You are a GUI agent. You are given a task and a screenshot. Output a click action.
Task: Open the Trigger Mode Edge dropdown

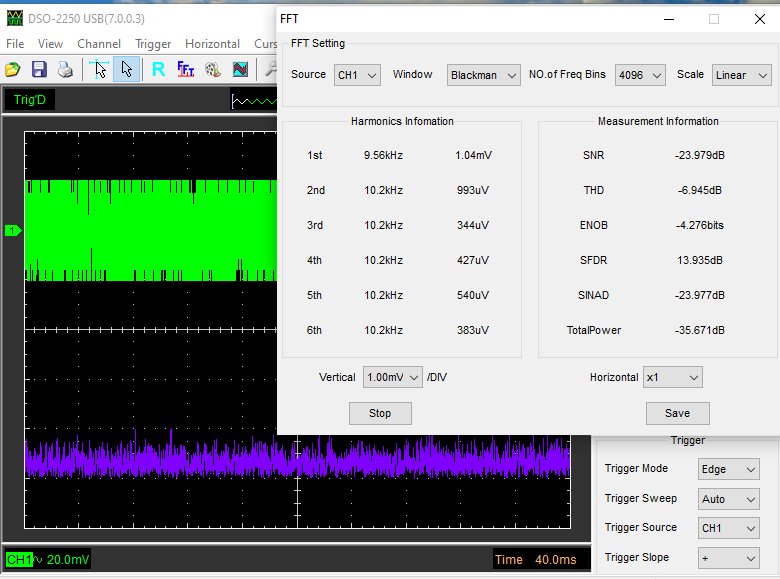(731, 469)
